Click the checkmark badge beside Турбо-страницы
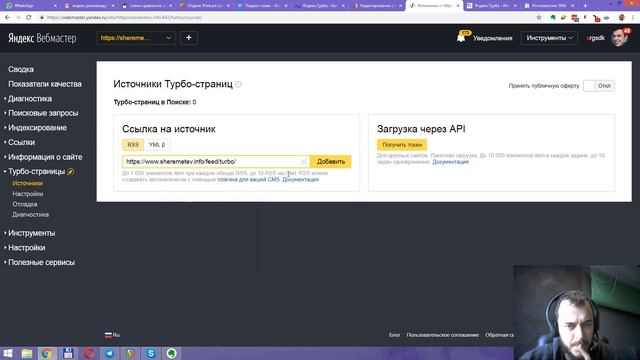Viewport: 640px width, 360px height. coord(71,172)
